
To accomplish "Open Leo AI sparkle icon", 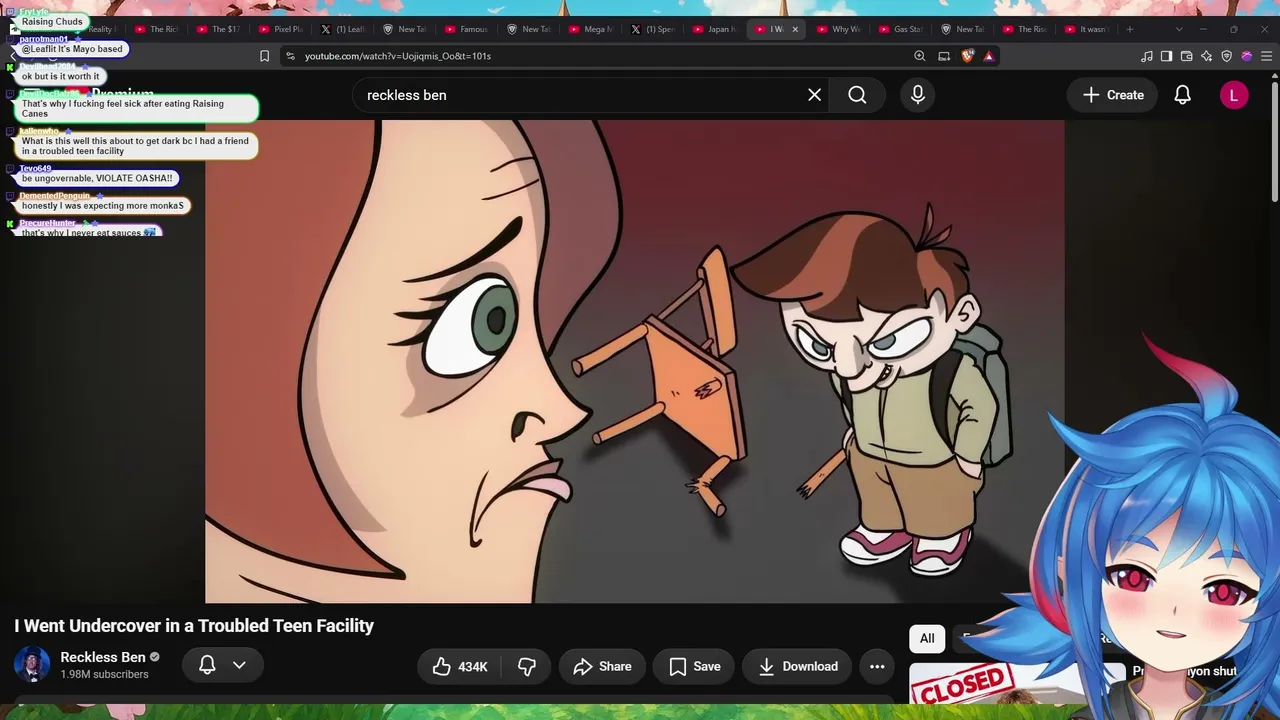I will (x=1206, y=56).
